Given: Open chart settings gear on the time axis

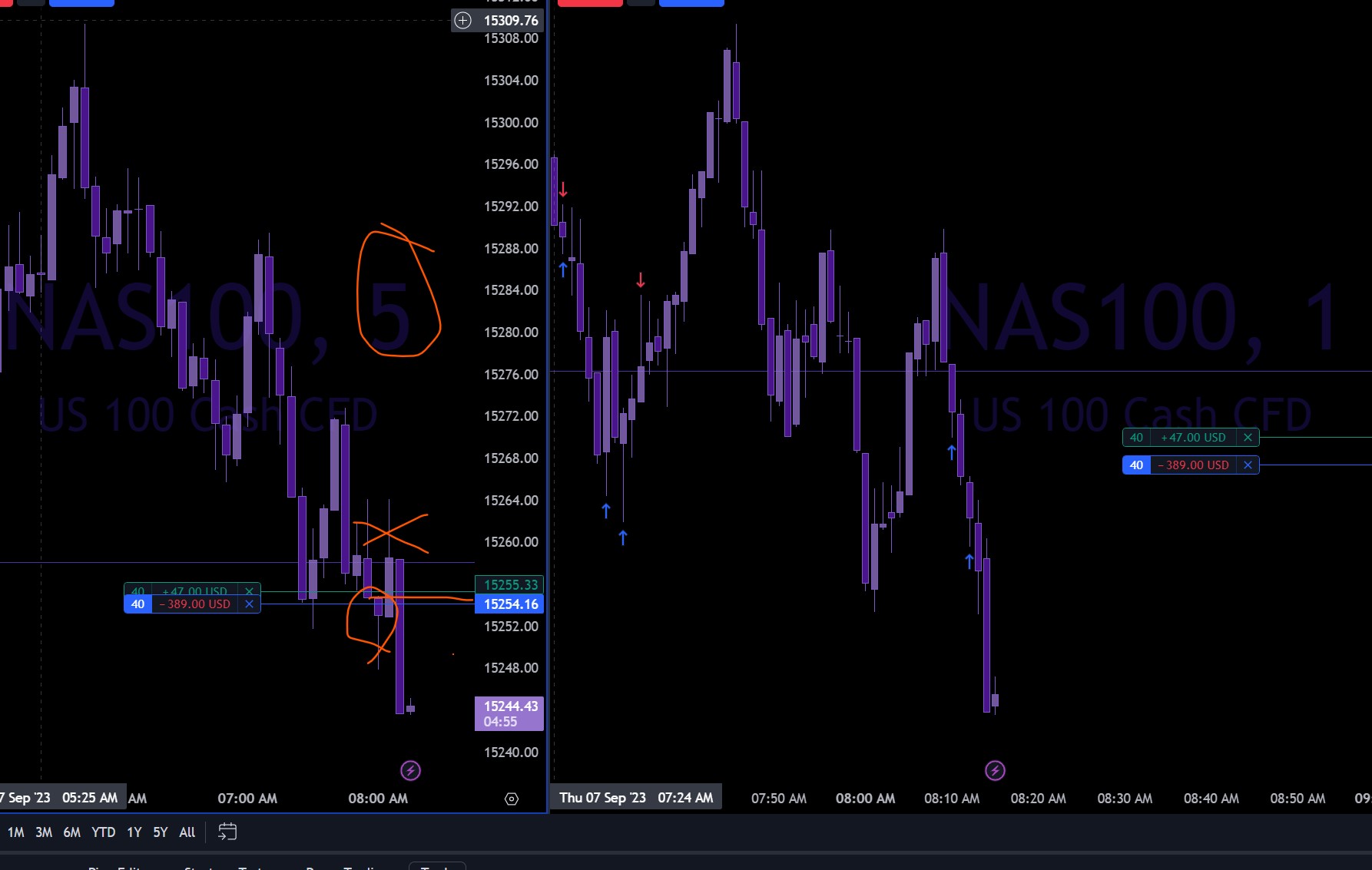Looking at the screenshot, I should click(x=512, y=799).
